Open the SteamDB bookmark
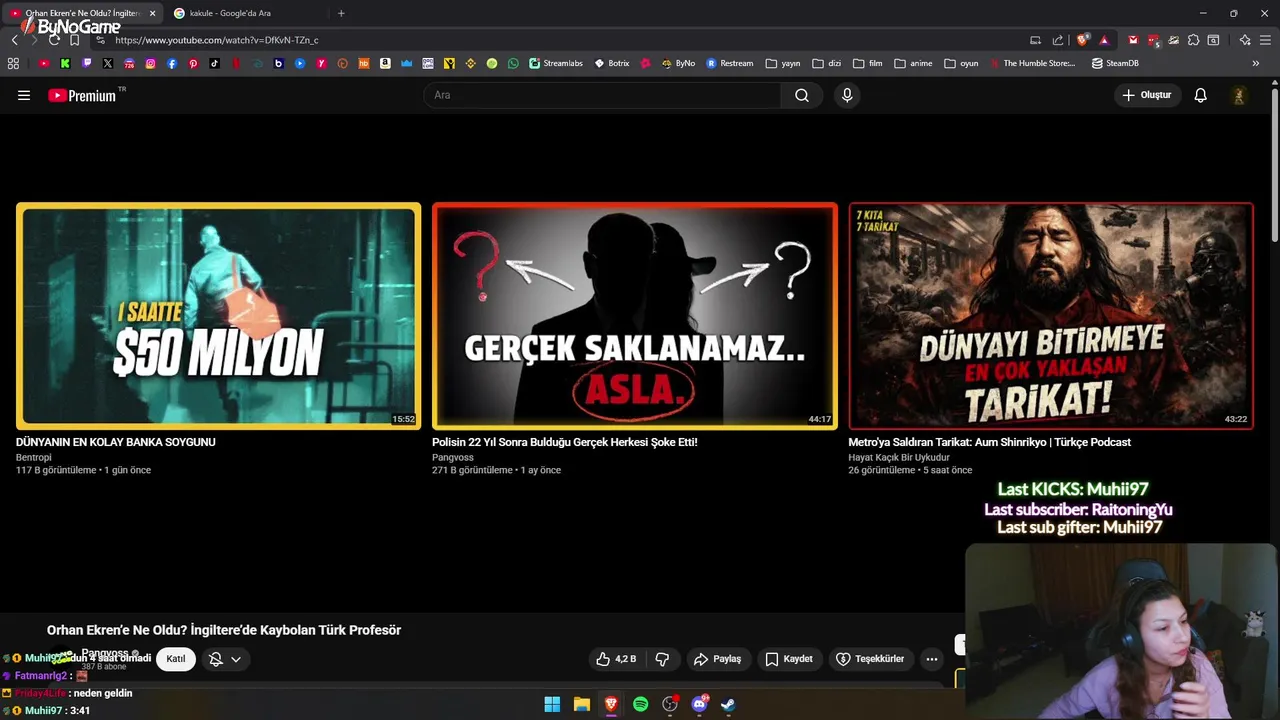This screenshot has height=720, width=1280. pyautogui.click(x=1115, y=63)
